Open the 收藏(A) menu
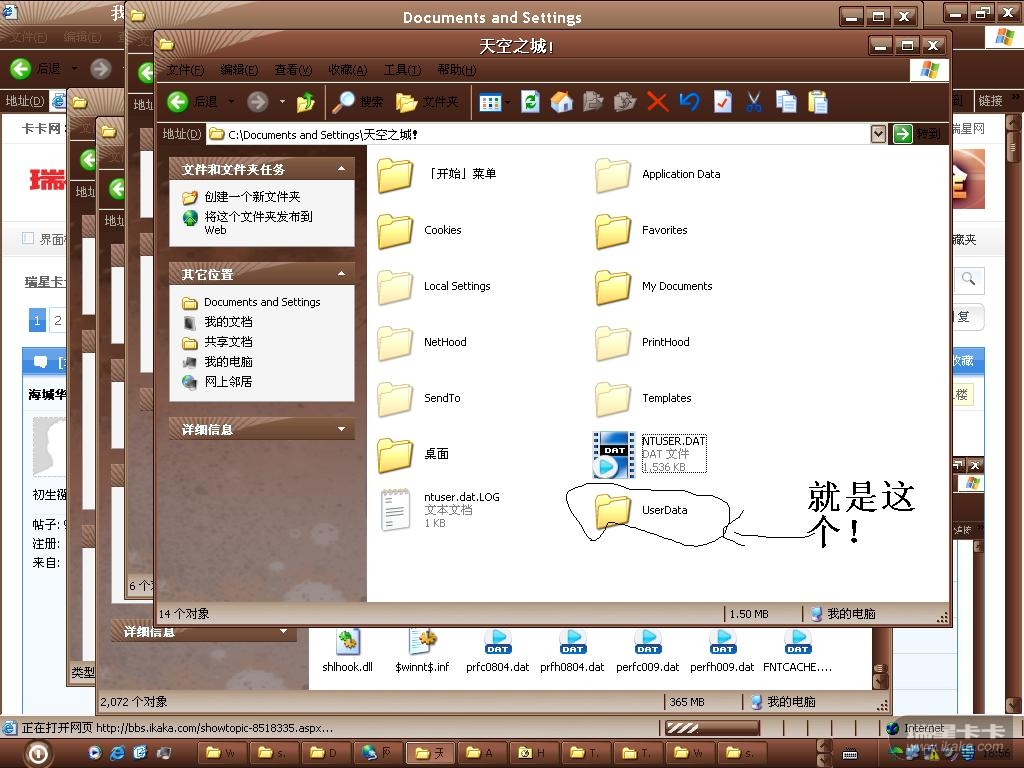This screenshot has width=1024, height=768. 347,70
